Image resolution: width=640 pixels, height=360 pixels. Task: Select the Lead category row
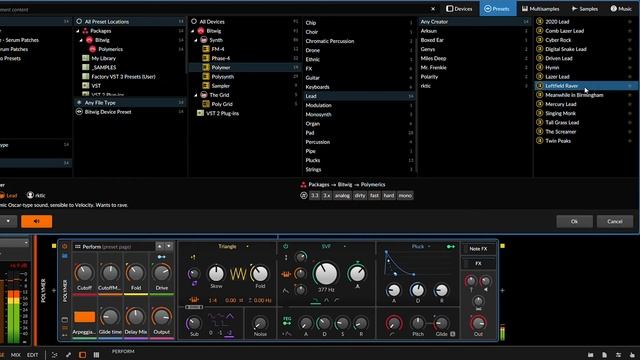click(x=359, y=96)
